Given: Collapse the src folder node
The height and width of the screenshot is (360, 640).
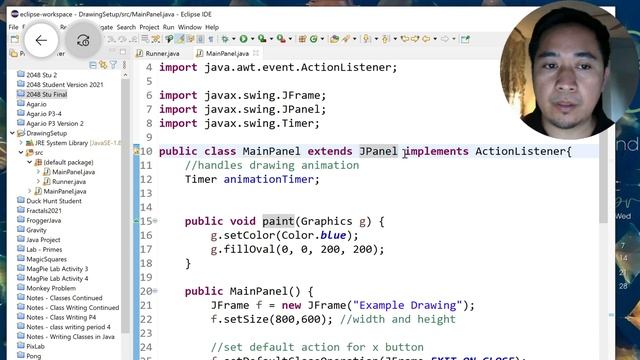Looking at the screenshot, I should (21, 153).
